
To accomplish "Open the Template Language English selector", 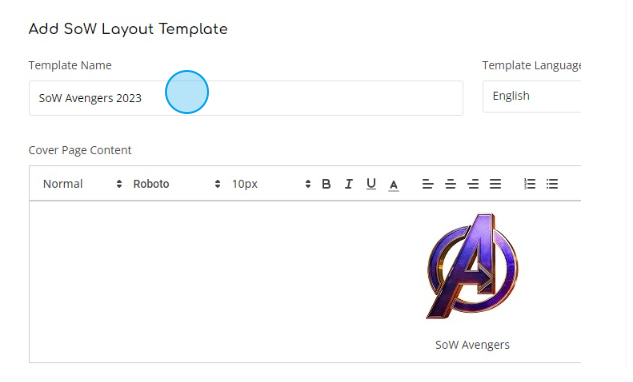I will 532,96.
